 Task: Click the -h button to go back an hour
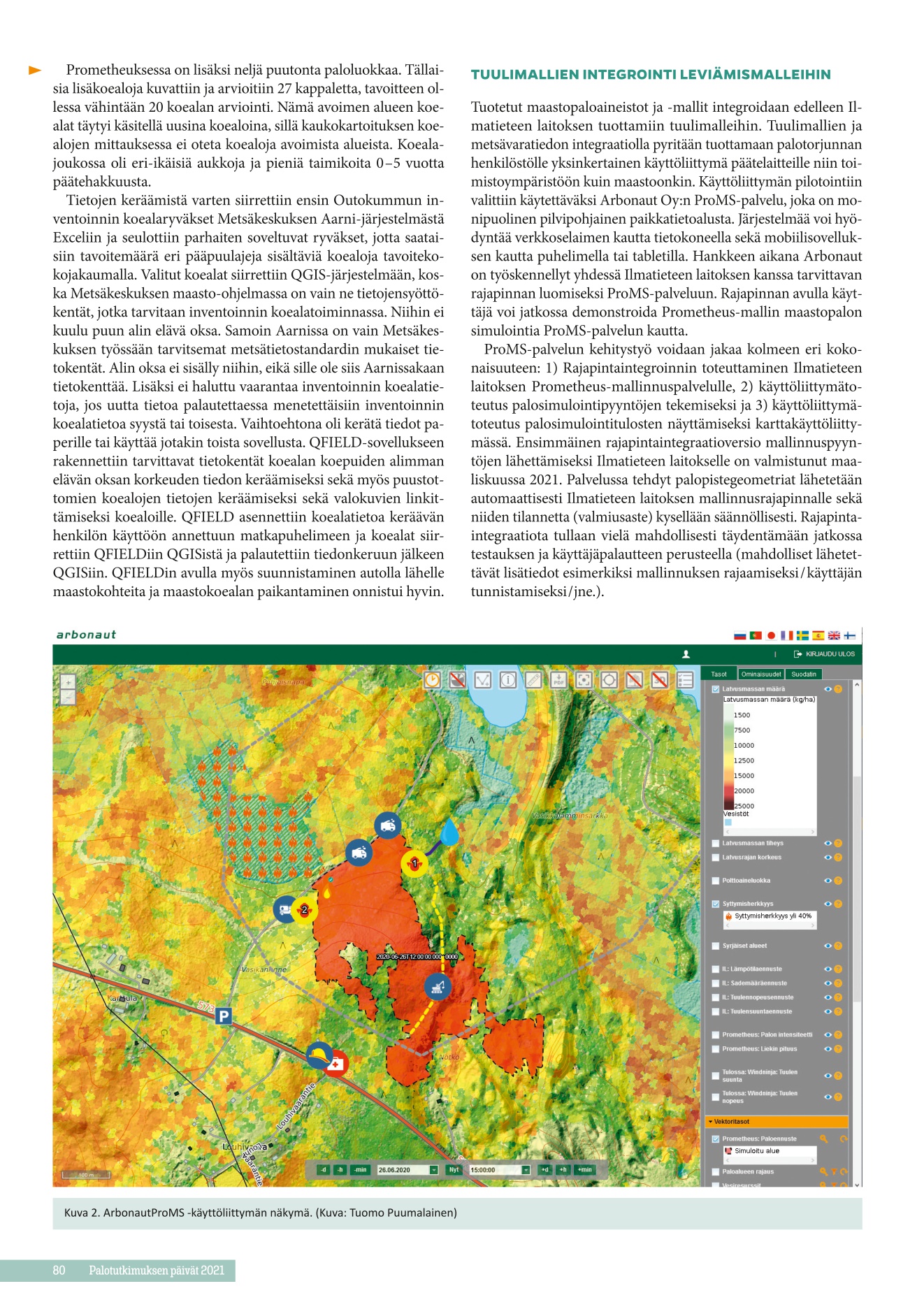click(x=340, y=1170)
